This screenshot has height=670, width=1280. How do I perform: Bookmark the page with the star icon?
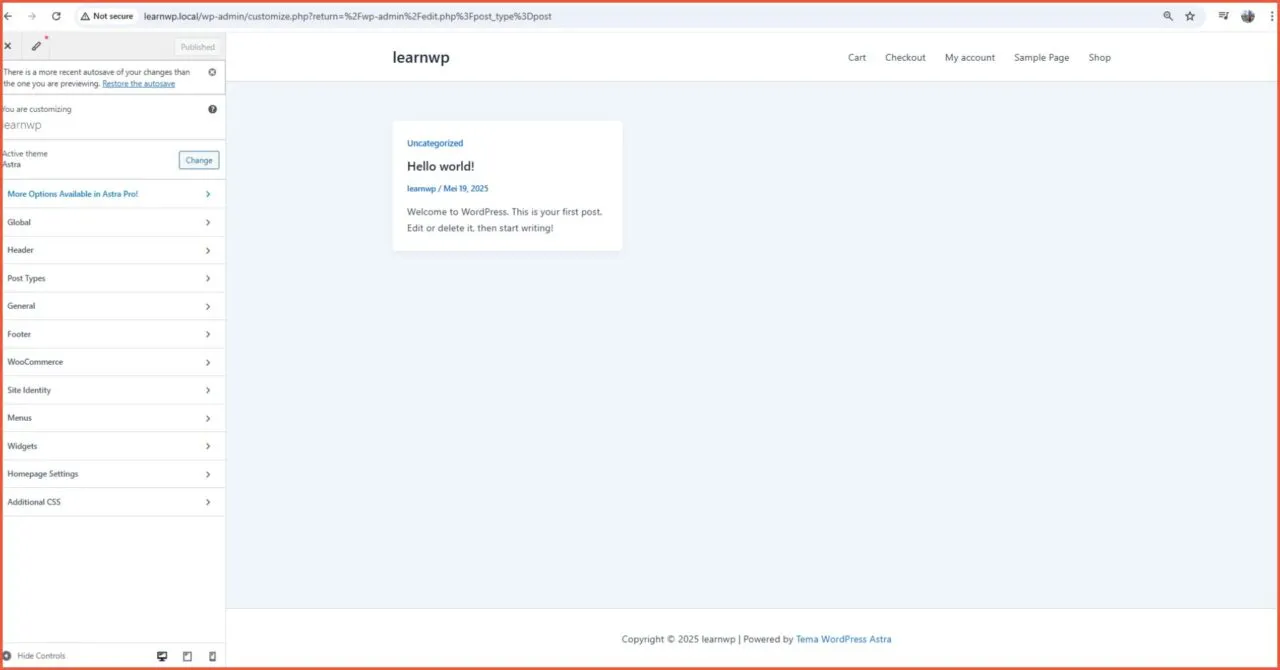[1190, 16]
